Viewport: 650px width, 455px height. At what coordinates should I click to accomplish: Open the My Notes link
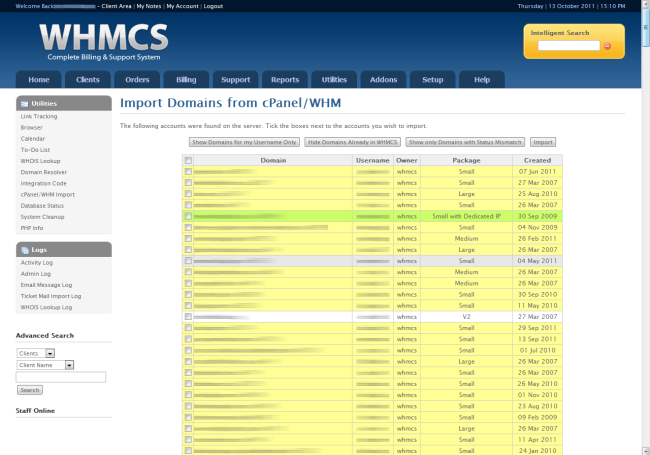coord(149,6)
